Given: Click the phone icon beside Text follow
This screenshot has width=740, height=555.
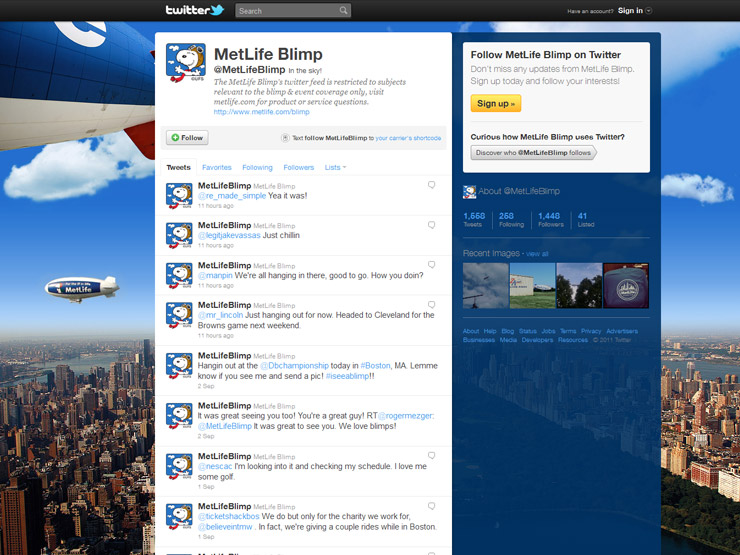Looking at the screenshot, I should click(285, 138).
